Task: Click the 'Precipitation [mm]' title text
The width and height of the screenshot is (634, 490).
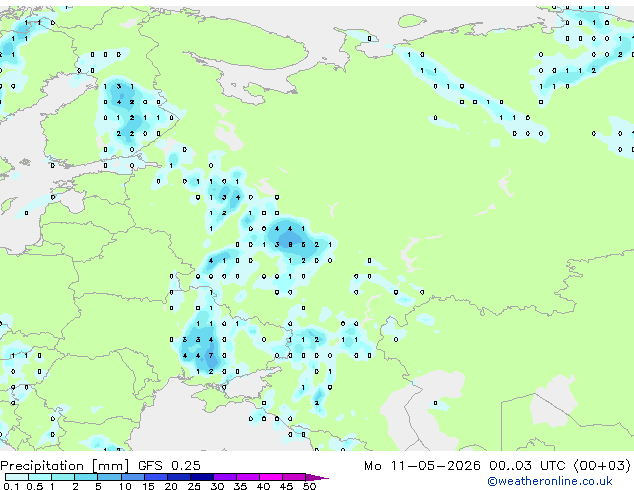Action: (65, 466)
